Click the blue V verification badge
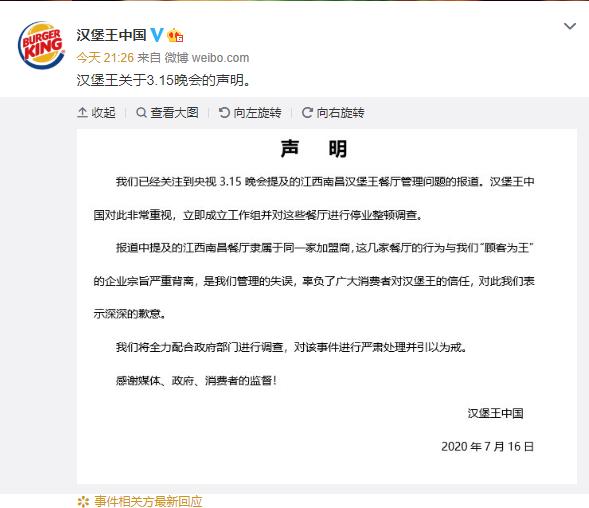 (x=157, y=35)
